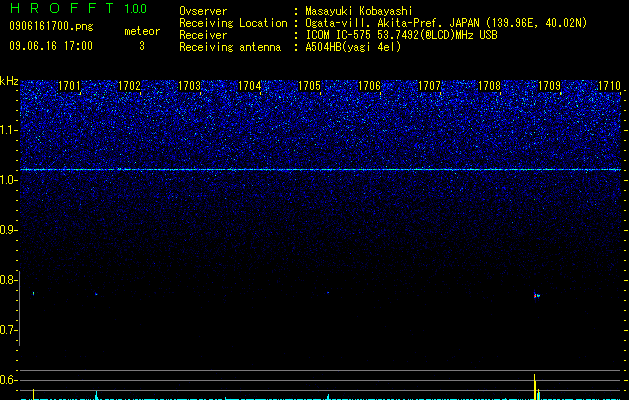The height and width of the screenshot is (400, 629).
Task: Click the tall yellow peak in bottom graph
Action: point(535,387)
